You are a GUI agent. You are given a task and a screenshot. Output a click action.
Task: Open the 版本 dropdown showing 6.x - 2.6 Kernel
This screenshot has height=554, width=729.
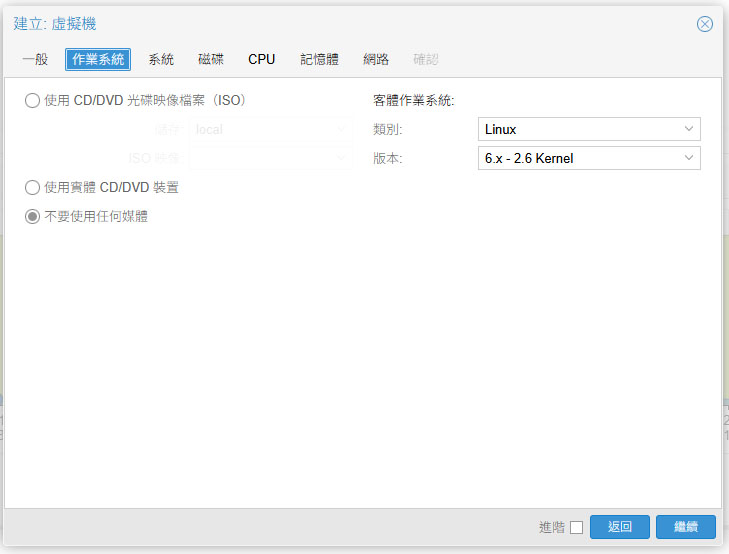pyautogui.click(x=589, y=158)
